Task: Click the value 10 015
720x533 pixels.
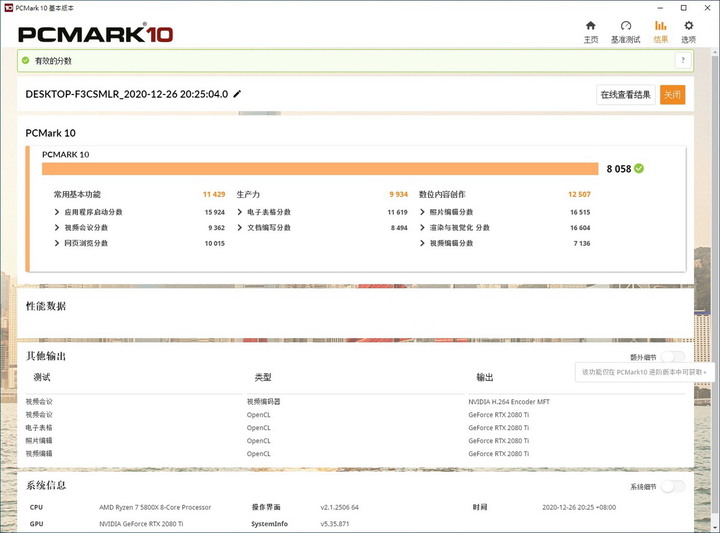Action: 215,243
